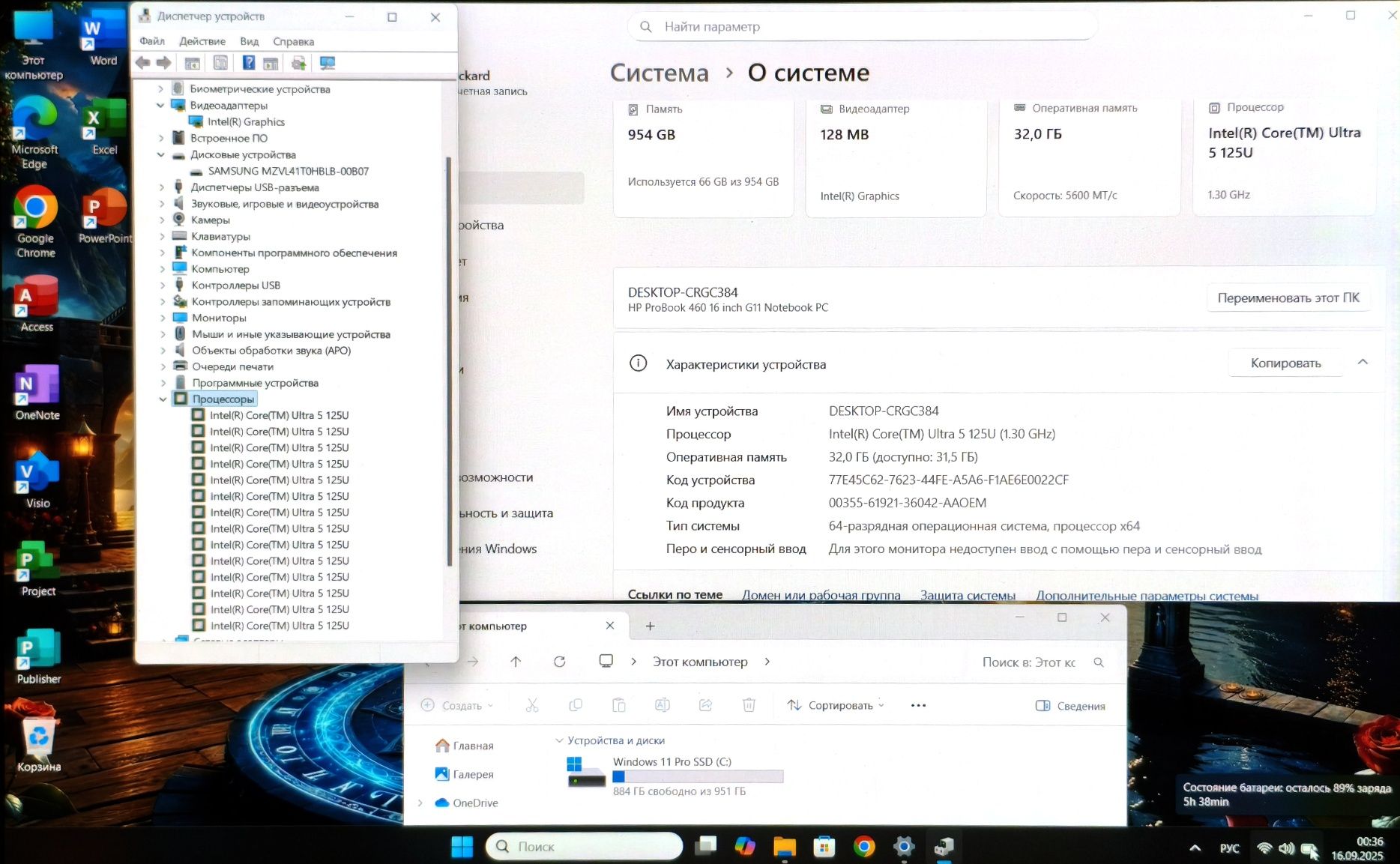Open the Excel desktop shortcut
Screen dimensions: 1400x864
pos(104,127)
